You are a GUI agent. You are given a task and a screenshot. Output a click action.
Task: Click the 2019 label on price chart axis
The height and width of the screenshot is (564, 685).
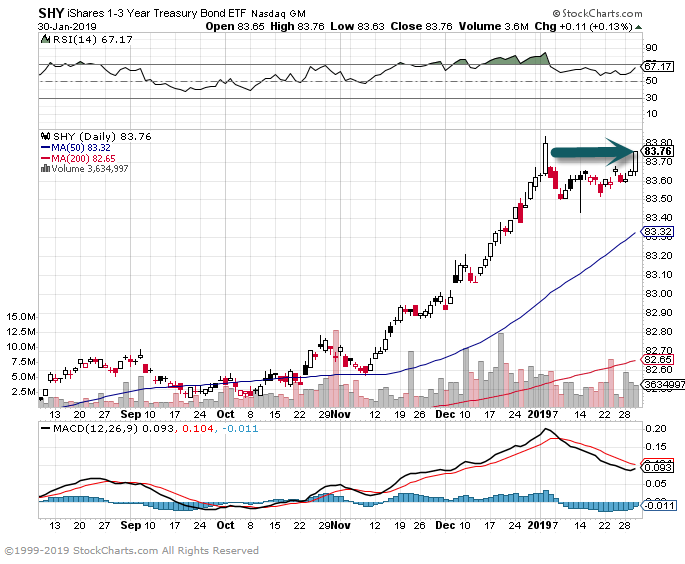540,414
